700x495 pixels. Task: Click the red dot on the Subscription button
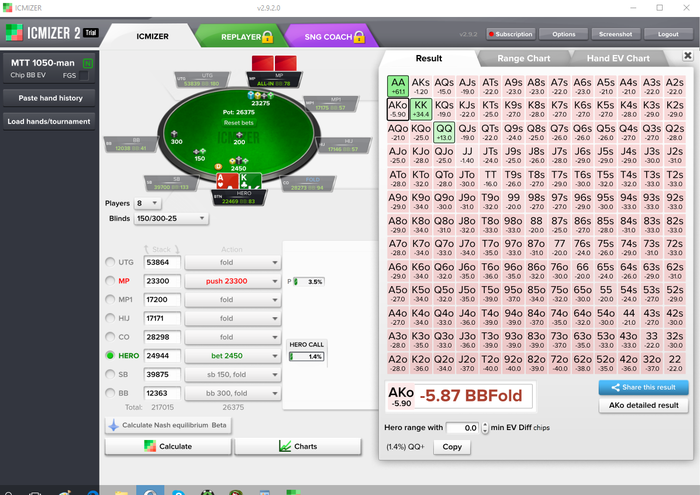tap(492, 34)
